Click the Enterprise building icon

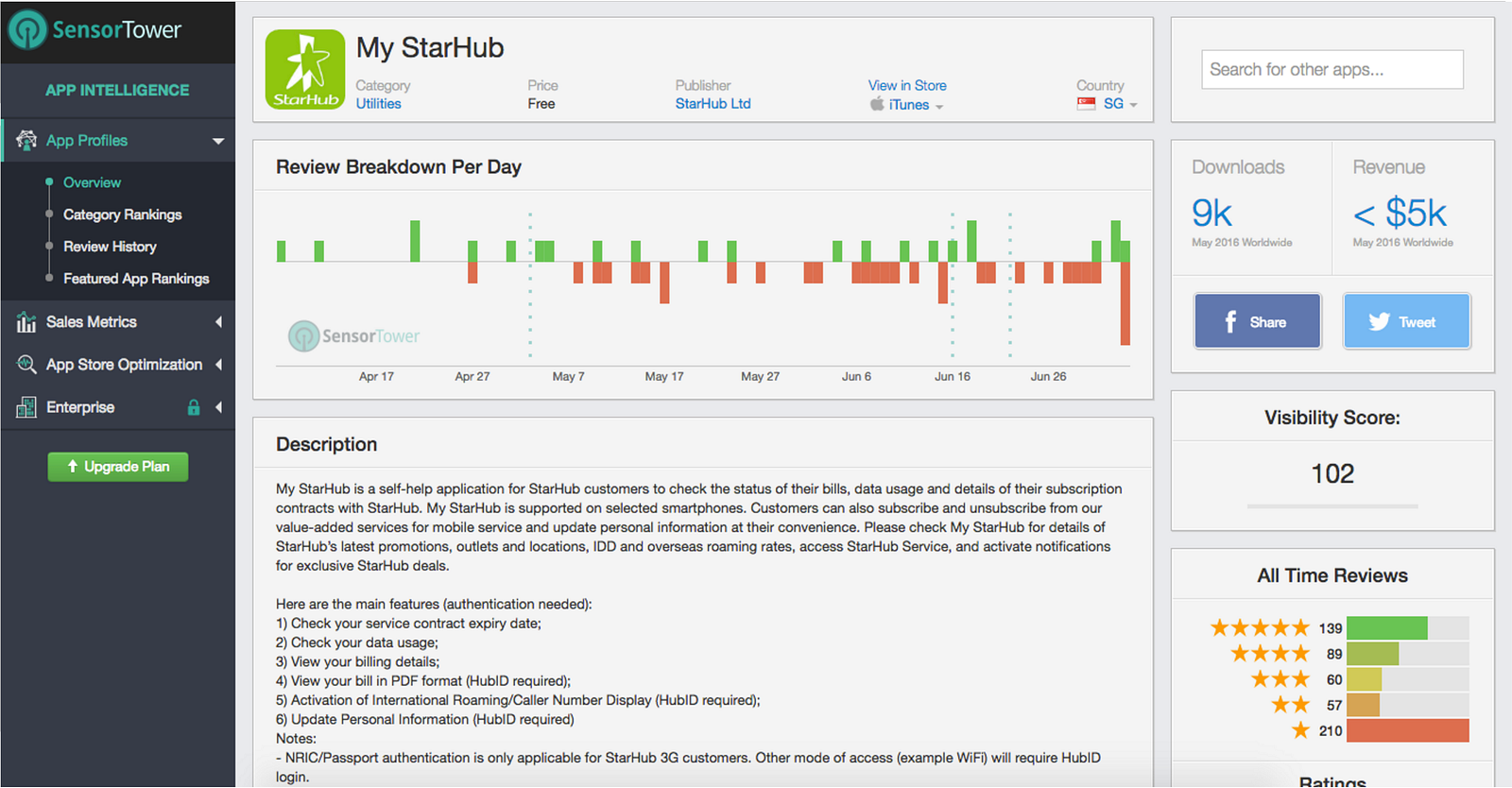26,407
